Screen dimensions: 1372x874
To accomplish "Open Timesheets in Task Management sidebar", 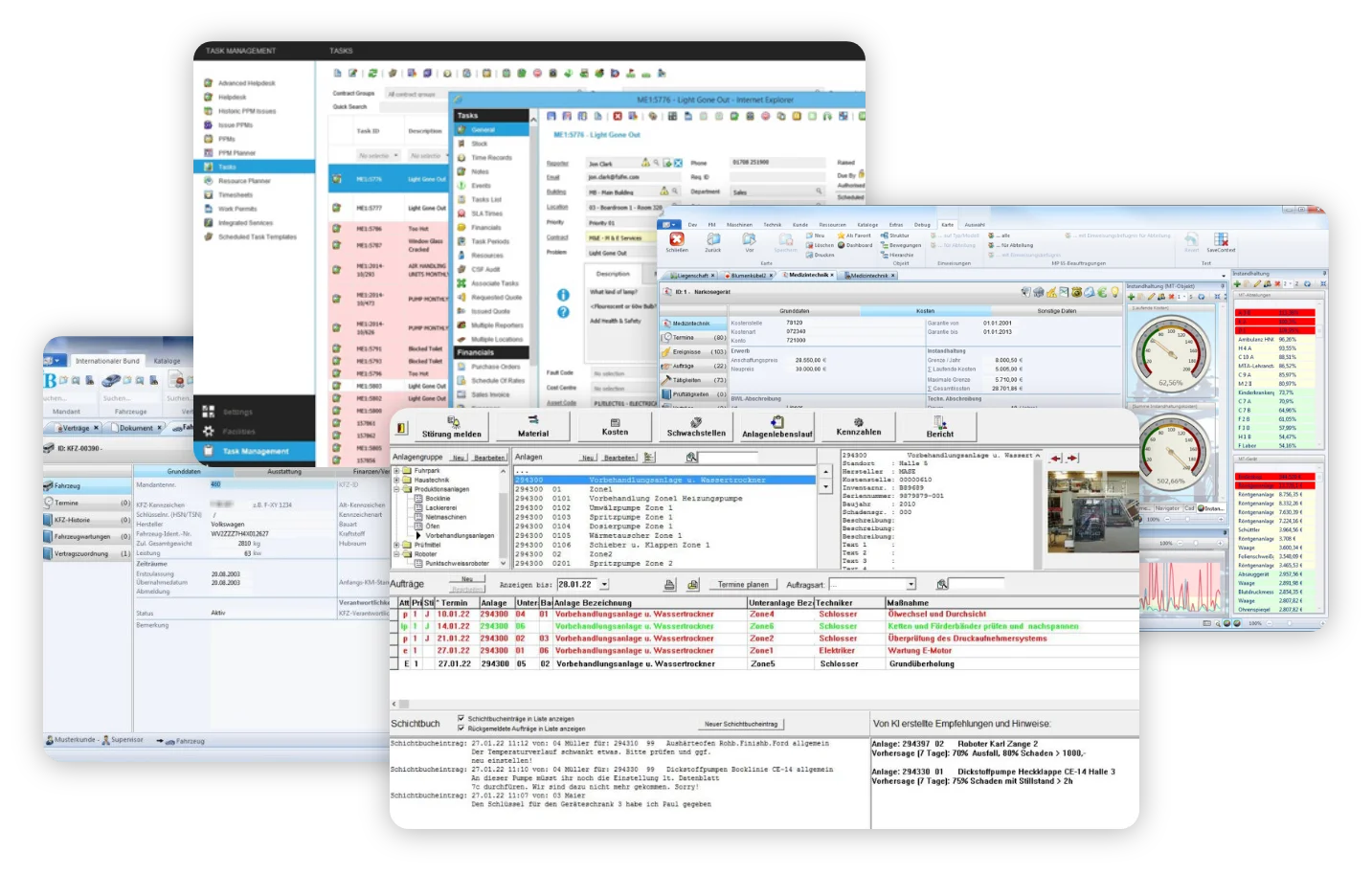I will (236, 194).
